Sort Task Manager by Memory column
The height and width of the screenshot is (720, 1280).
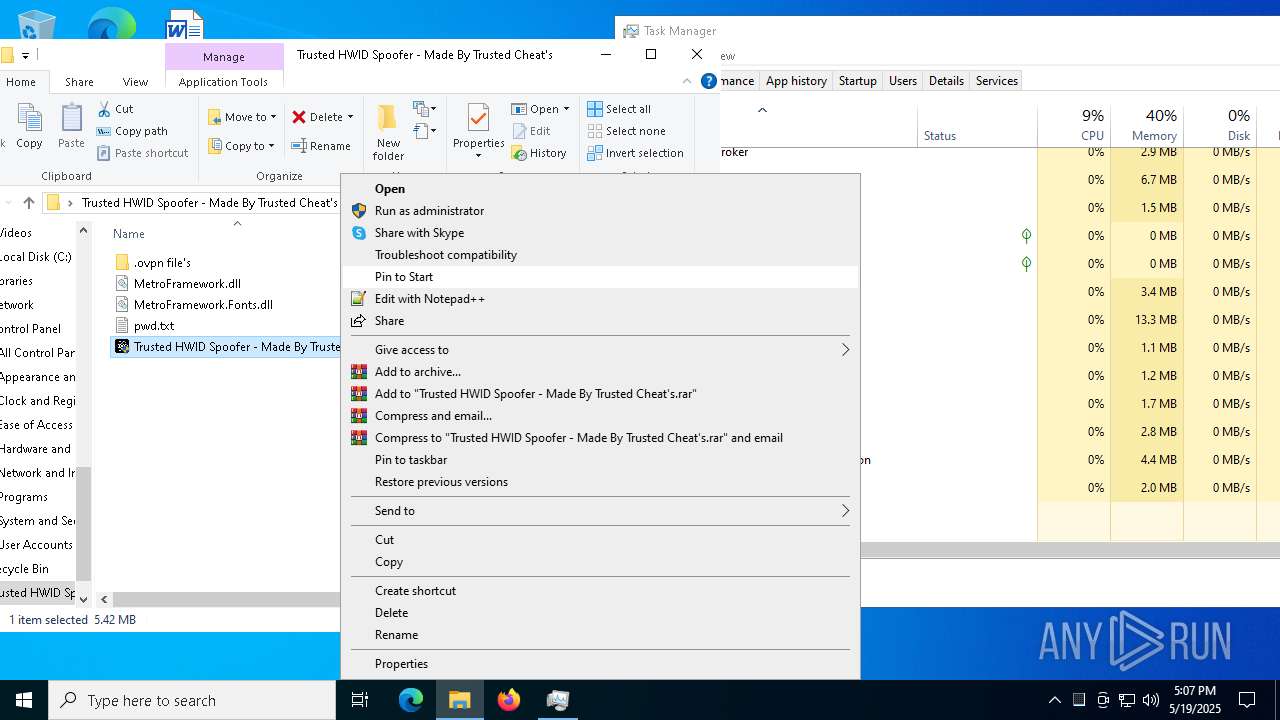(1147, 126)
